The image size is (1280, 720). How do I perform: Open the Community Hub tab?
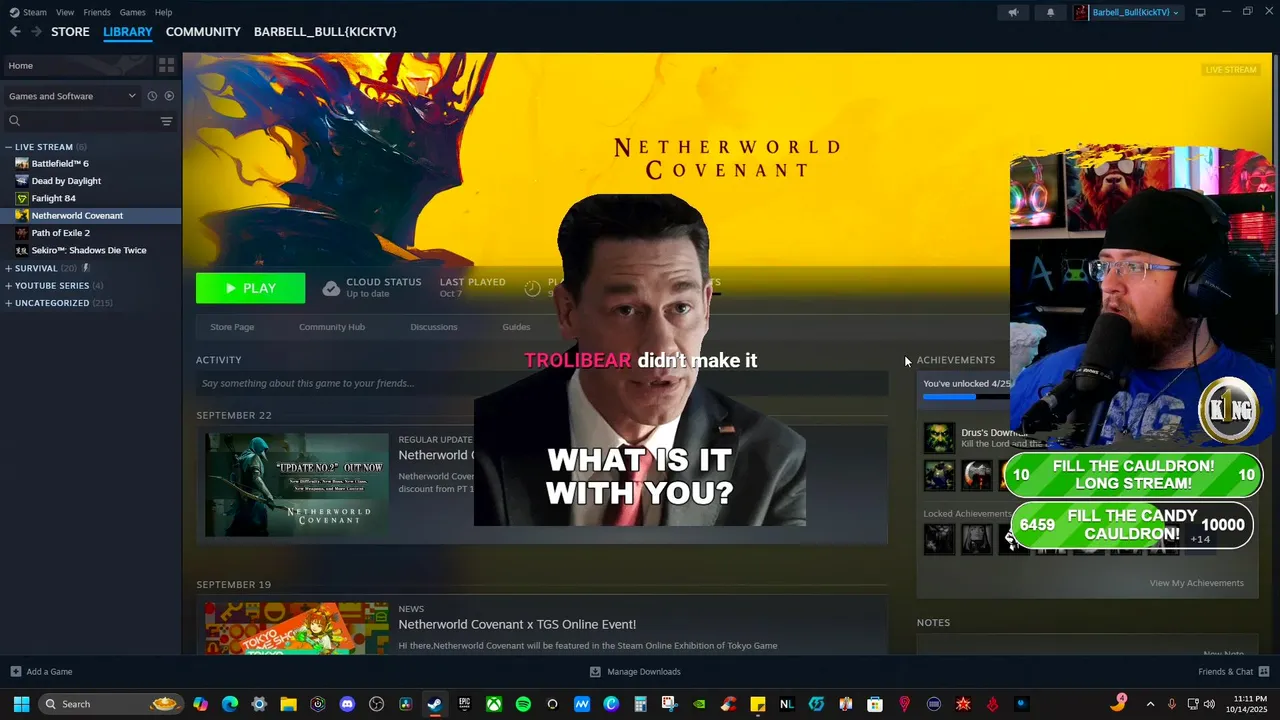click(332, 327)
